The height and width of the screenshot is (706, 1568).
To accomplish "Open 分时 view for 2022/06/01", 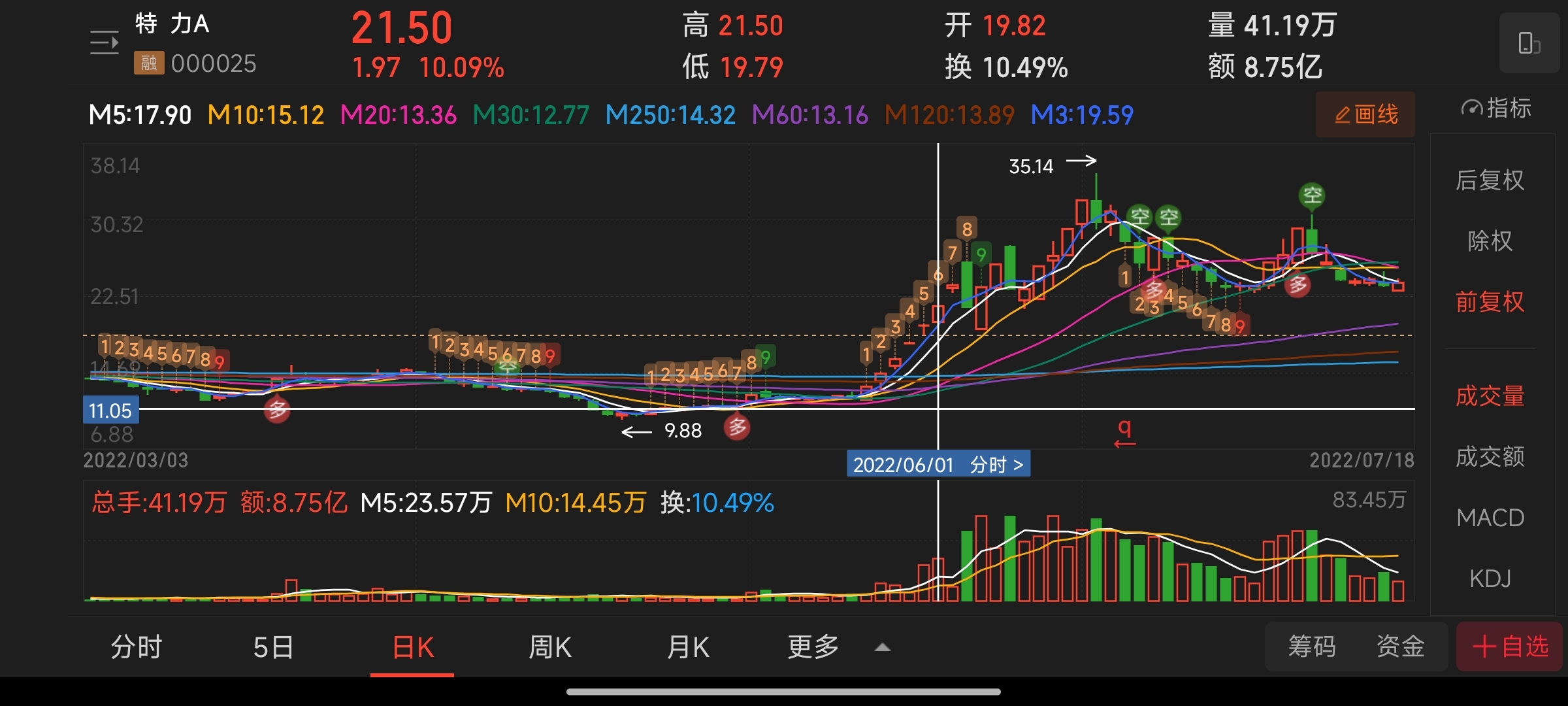I will tap(996, 465).
